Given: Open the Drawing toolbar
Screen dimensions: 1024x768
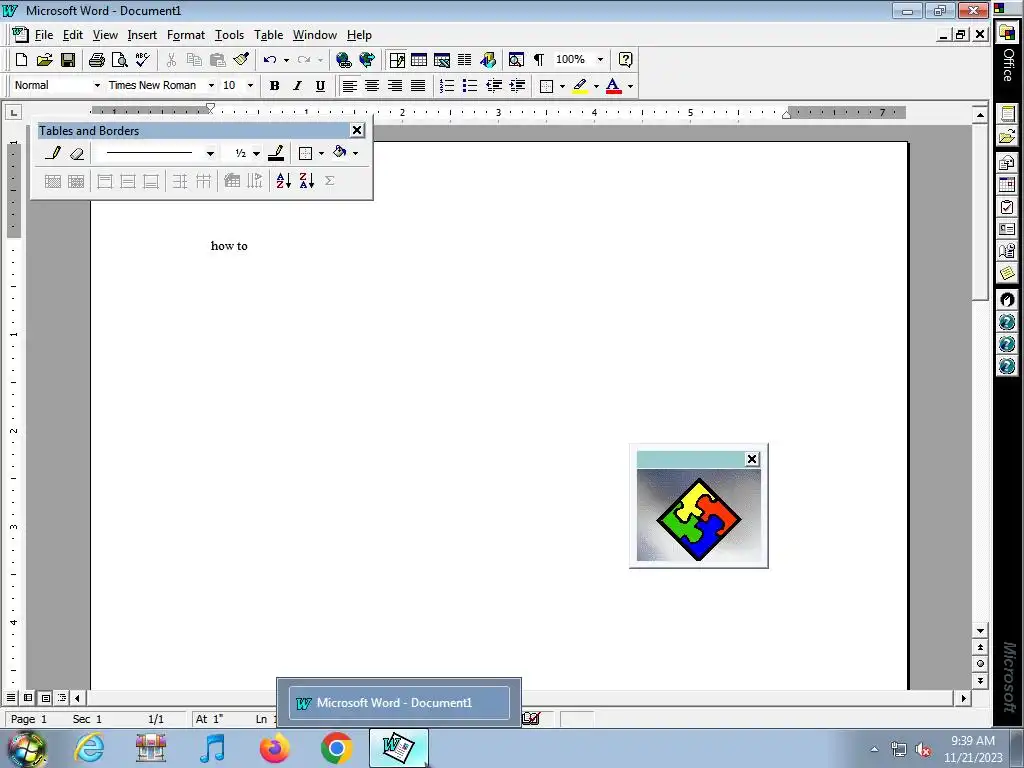Looking at the screenshot, I should point(488,60).
